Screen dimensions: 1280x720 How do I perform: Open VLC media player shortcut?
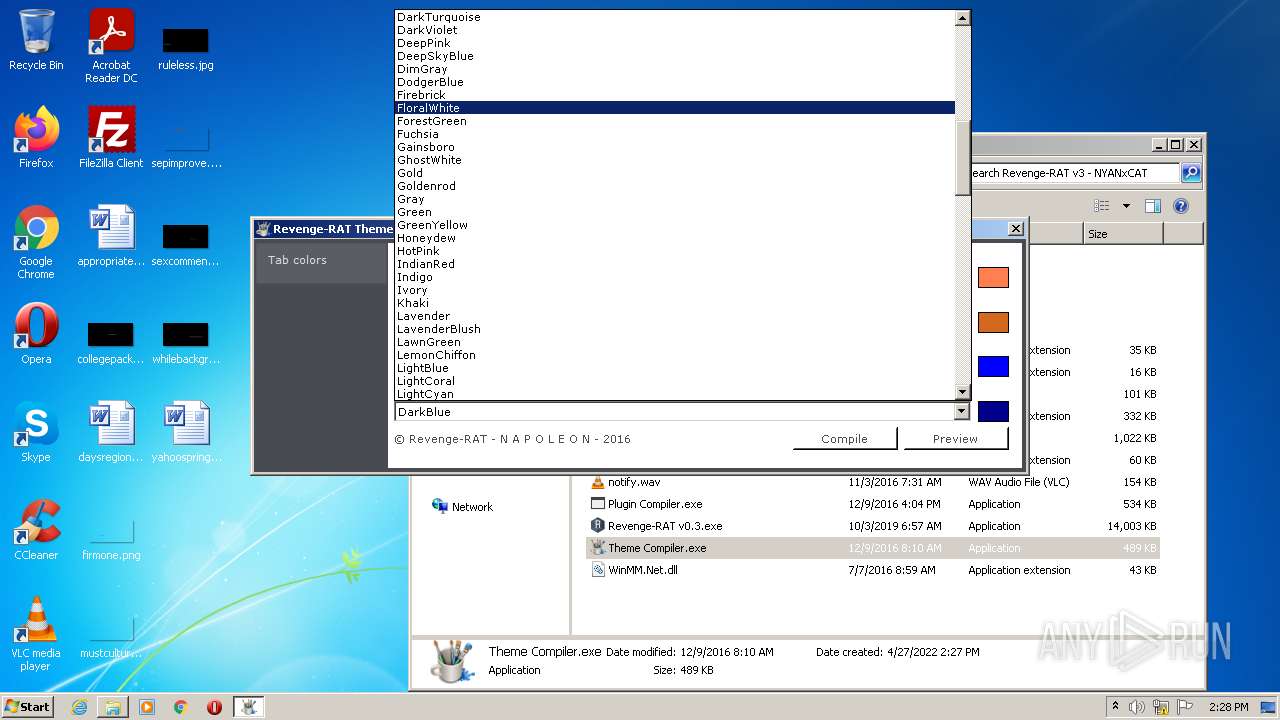point(36,634)
